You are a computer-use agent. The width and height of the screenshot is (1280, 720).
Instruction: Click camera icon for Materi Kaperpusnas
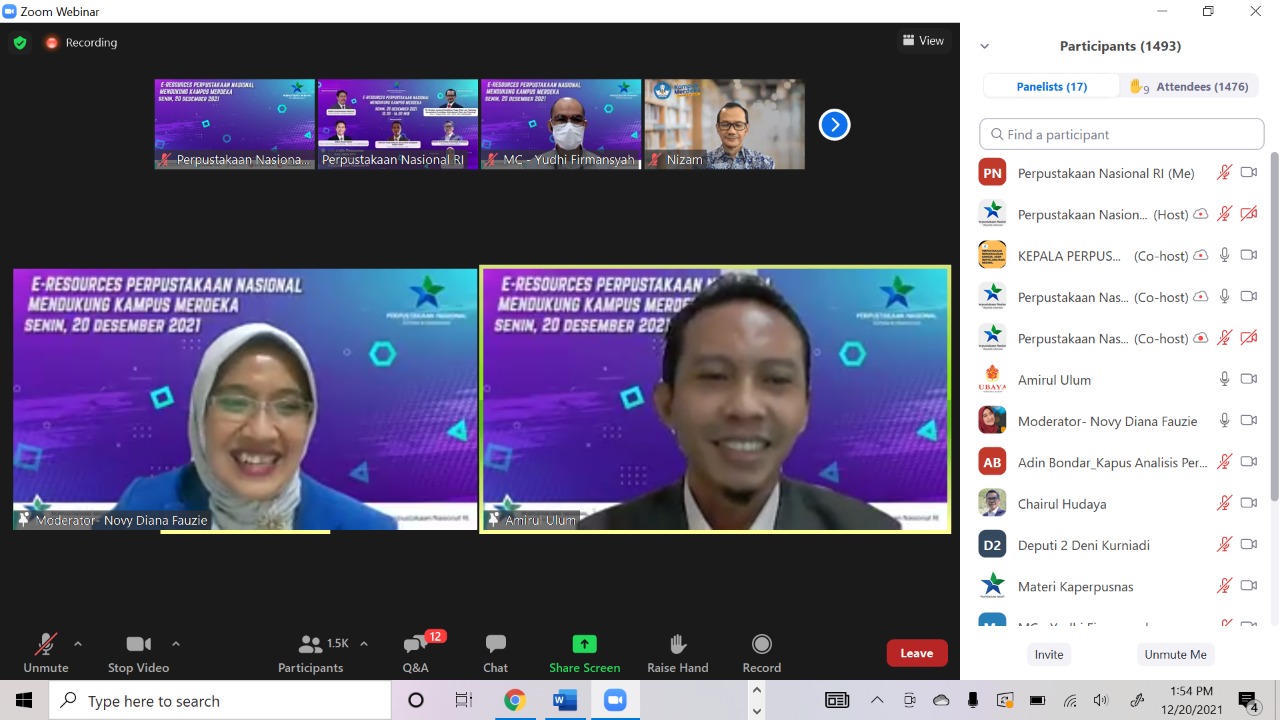1248,586
